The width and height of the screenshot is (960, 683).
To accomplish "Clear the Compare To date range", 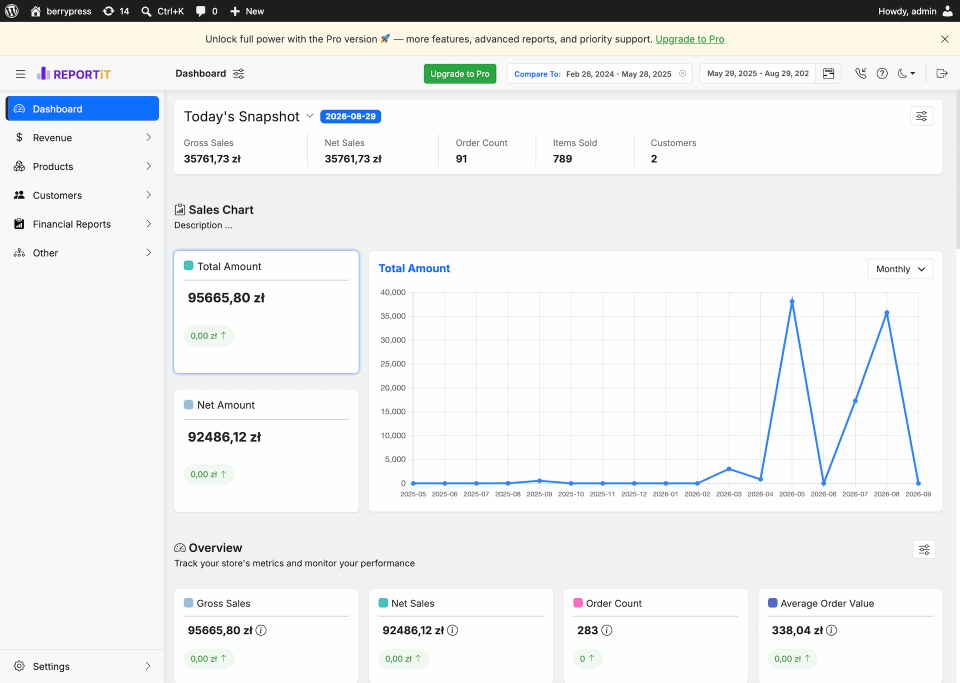I will pos(683,73).
